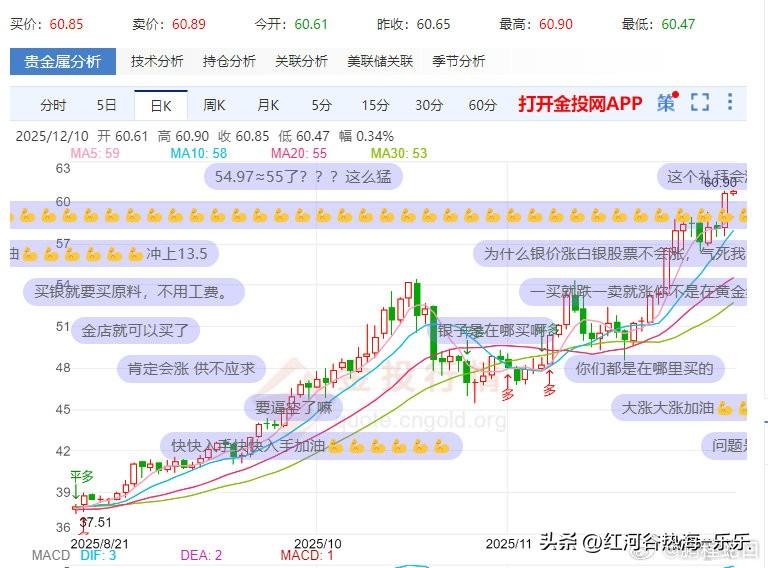Click the MA5: 59 indicator label
The width and height of the screenshot is (768, 568).
95,153
